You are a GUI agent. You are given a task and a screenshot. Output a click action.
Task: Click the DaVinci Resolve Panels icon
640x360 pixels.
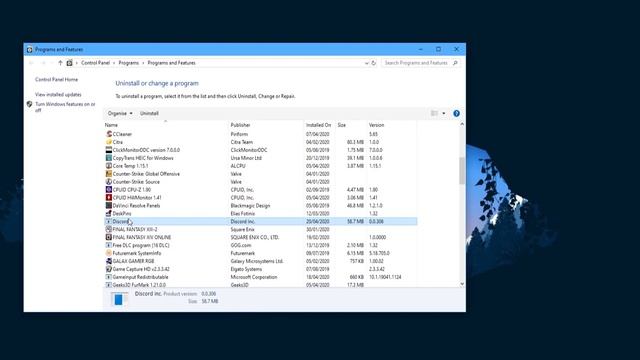(109, 205)
